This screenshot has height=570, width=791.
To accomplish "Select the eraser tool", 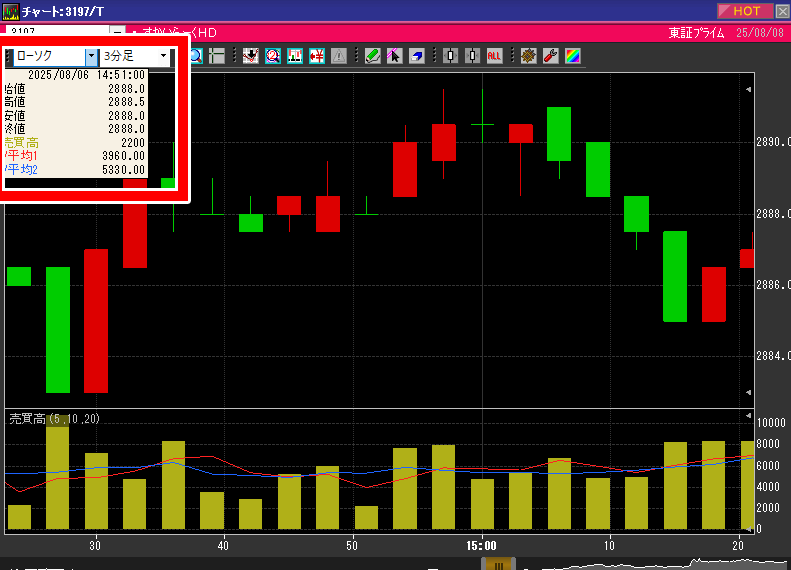I will click(x=416, y=56).
